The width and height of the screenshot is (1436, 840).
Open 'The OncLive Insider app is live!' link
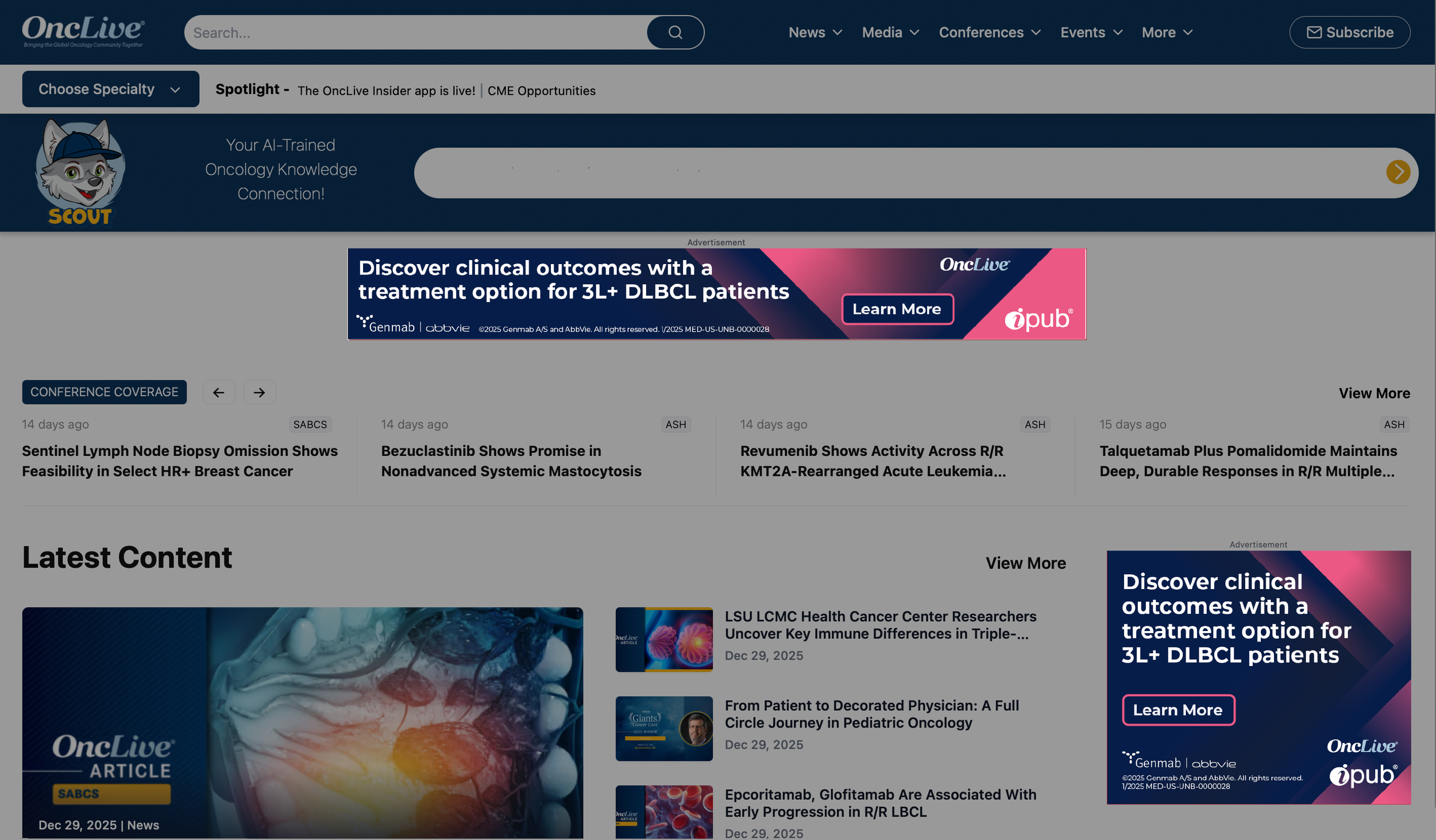pos(386,90)
